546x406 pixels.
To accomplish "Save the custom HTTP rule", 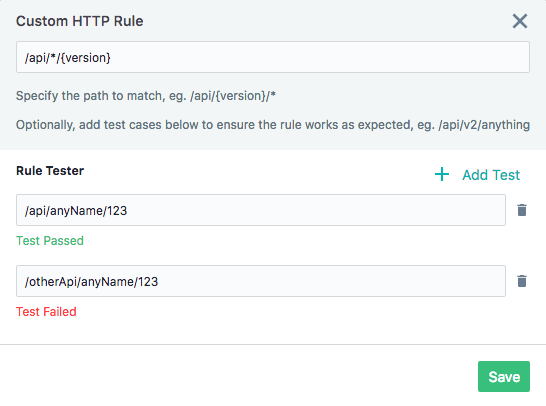I will click(504, 376).
